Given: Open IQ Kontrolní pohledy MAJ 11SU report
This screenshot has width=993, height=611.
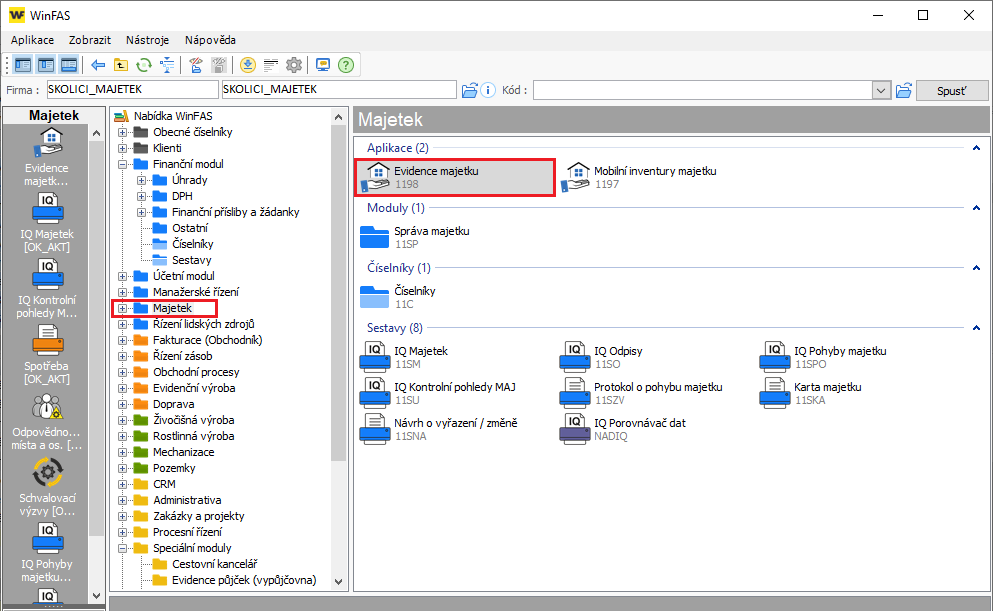Looking at the screenshot, I should coord(438,393).
